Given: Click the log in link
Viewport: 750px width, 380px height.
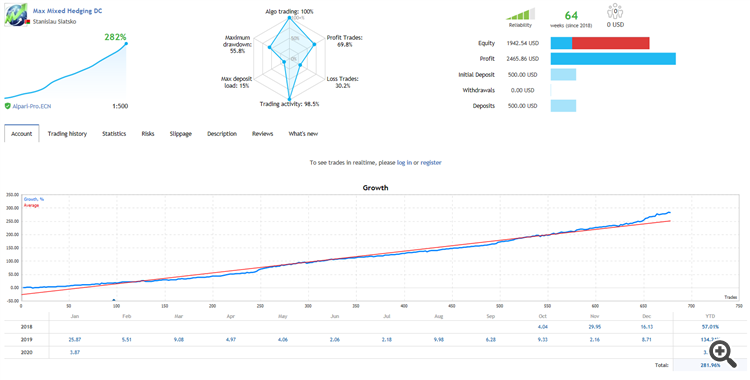Looking at the screenshot, I should 404,163.
